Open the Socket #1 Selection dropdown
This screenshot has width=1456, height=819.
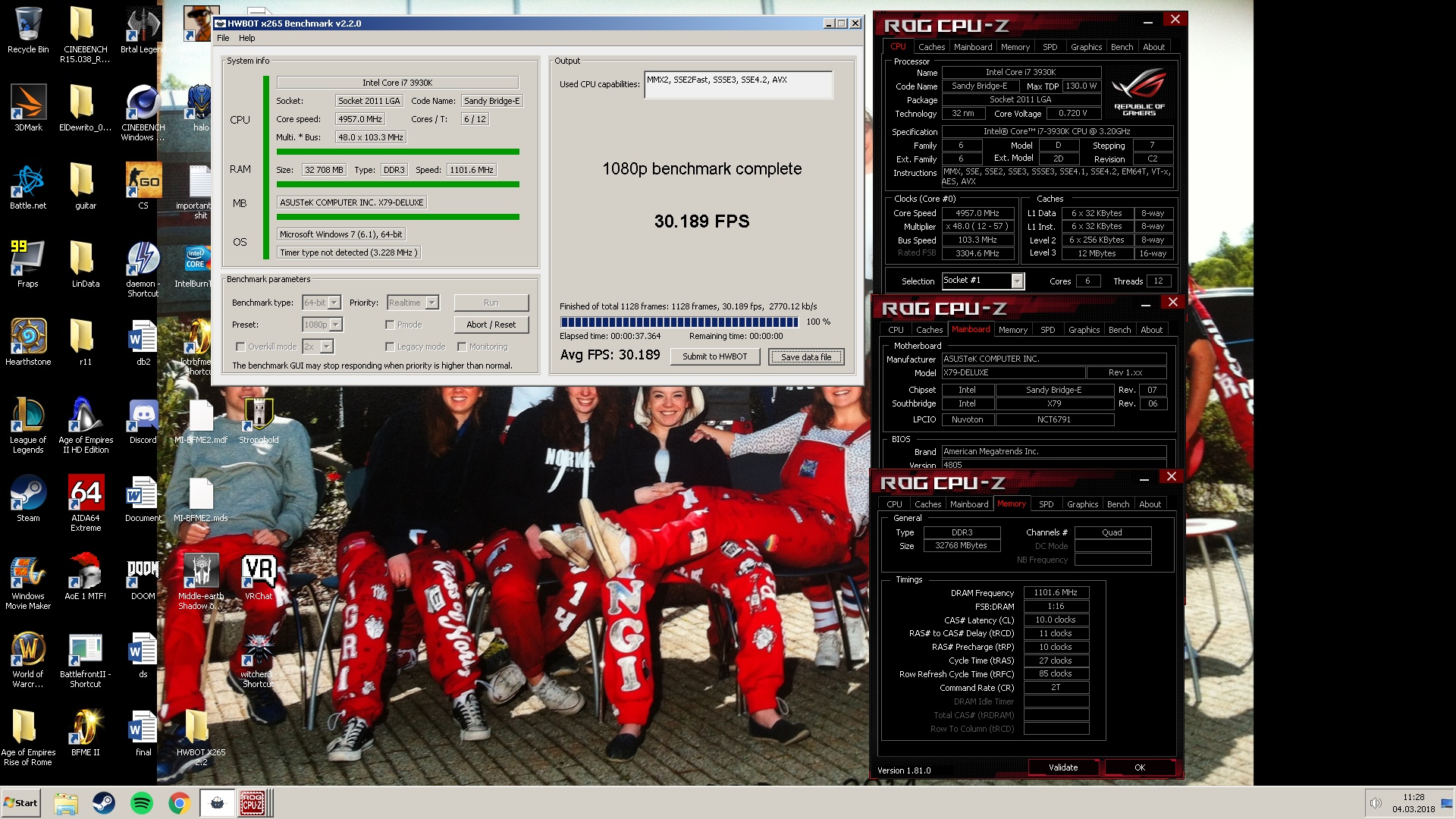(983, 281)
